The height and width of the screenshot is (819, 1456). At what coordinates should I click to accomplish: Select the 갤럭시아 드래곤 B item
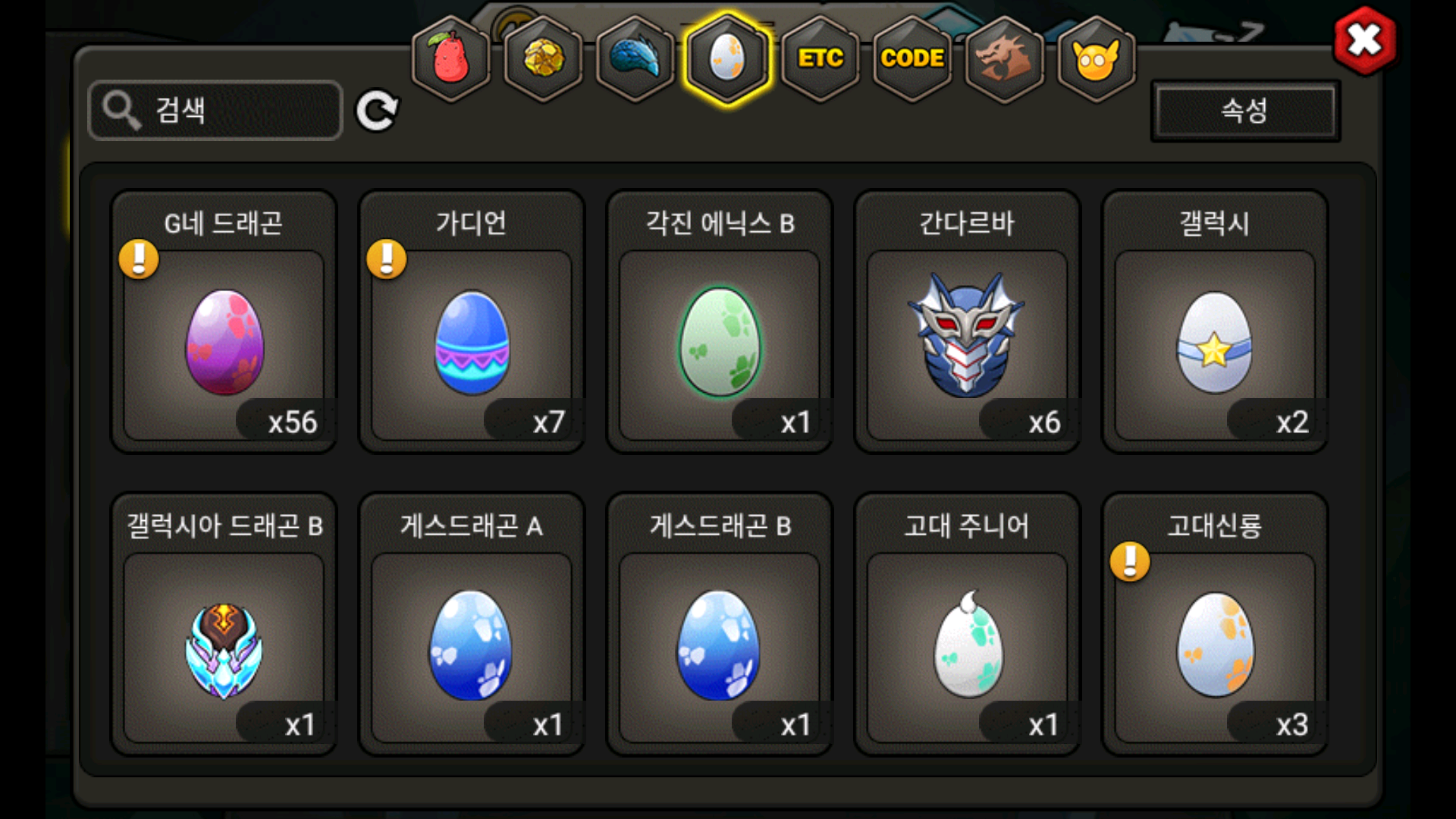coord(224,624)
